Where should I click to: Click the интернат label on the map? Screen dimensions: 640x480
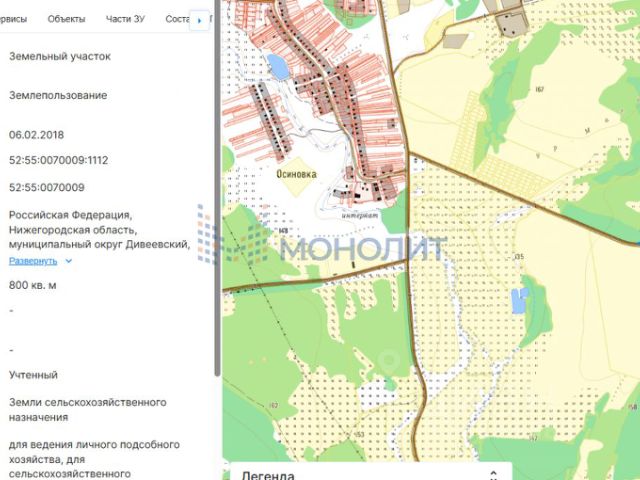click(x=360, y=215)
